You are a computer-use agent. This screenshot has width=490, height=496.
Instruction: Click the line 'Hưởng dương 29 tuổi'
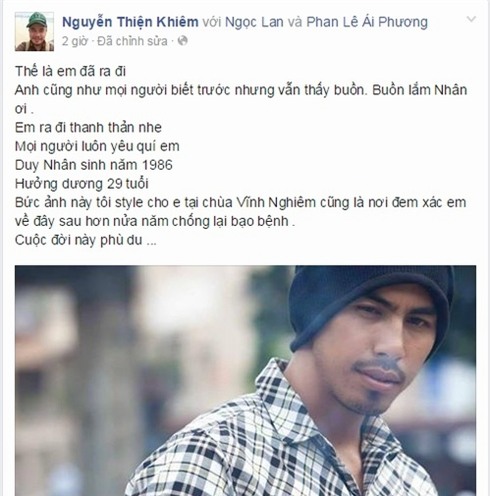(82, 184)
